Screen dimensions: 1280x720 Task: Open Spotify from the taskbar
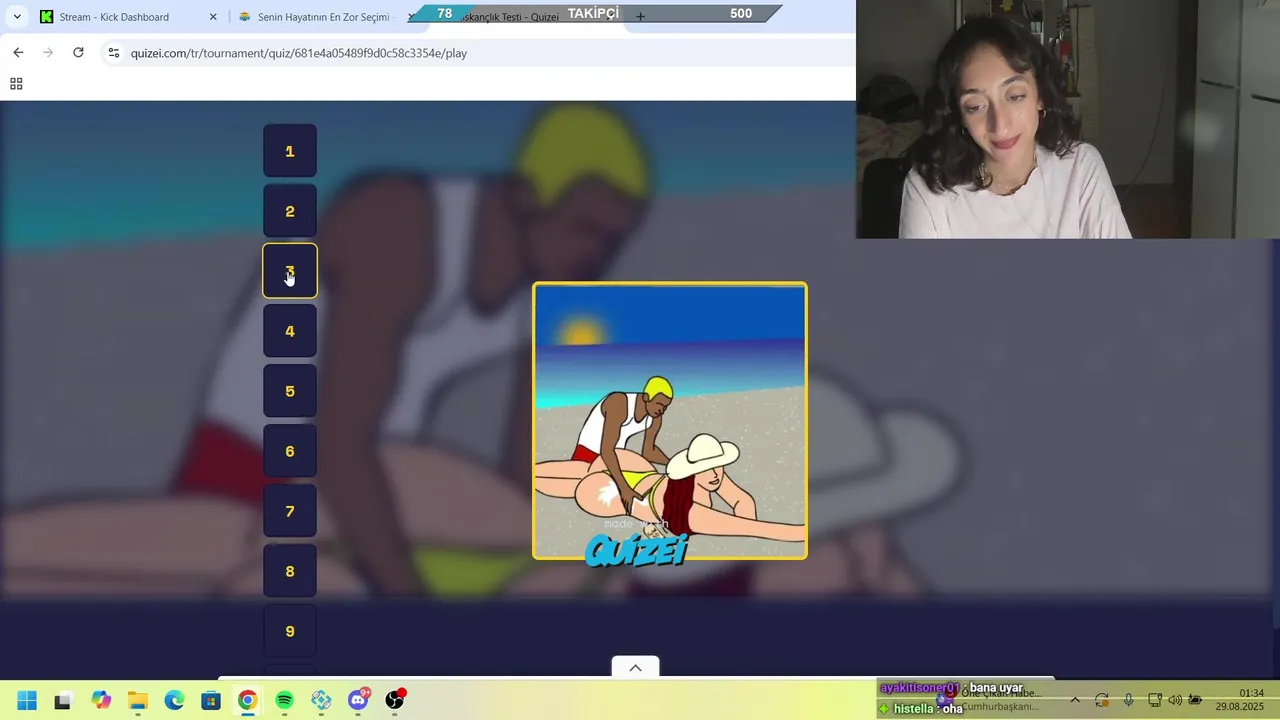[x=284, y=700]
